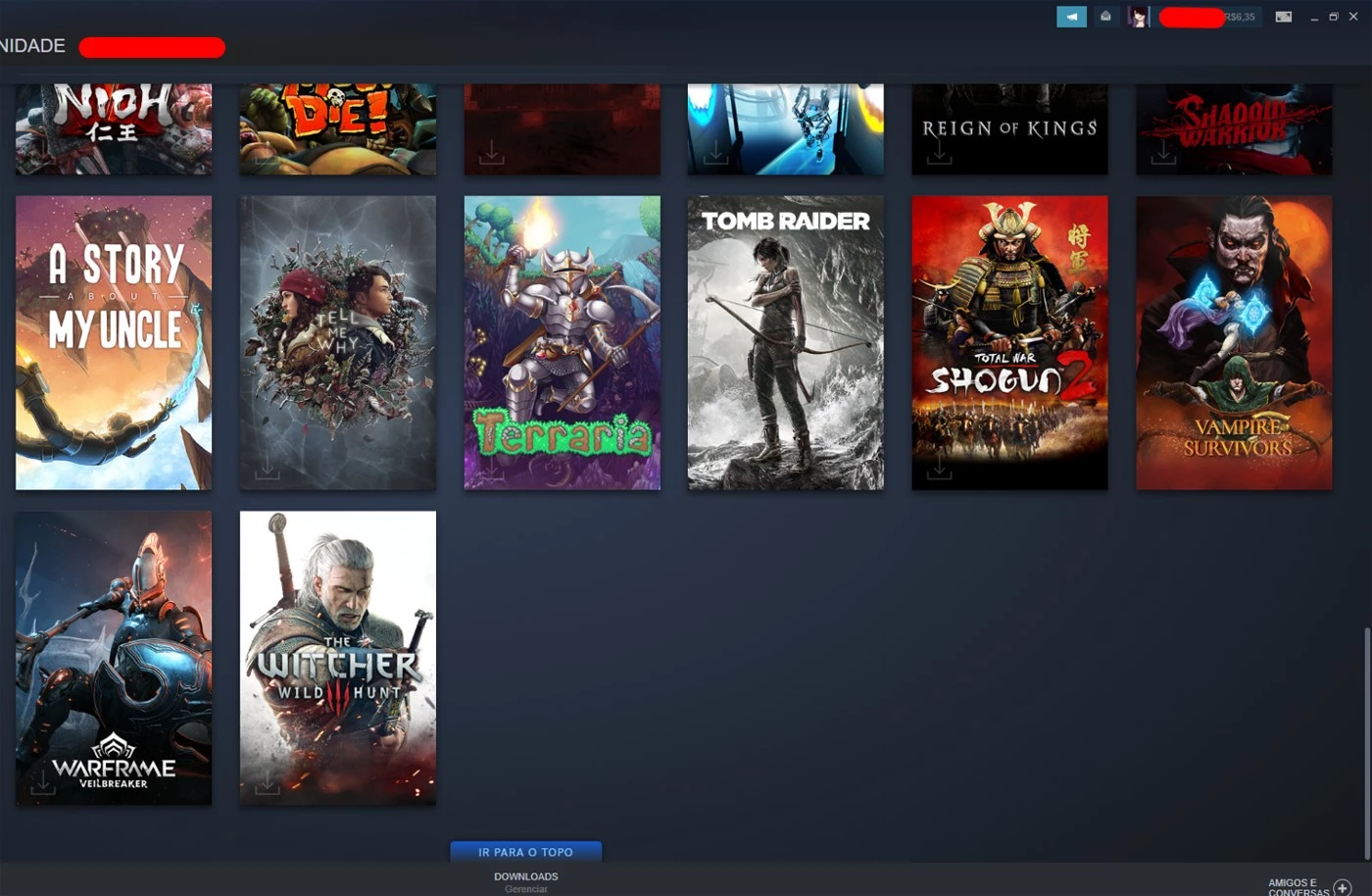The width and height of the screenshot is (1372, 896).
Task: Open The Witcher Wild Hunt cover
Action: [x=338, y=658]
